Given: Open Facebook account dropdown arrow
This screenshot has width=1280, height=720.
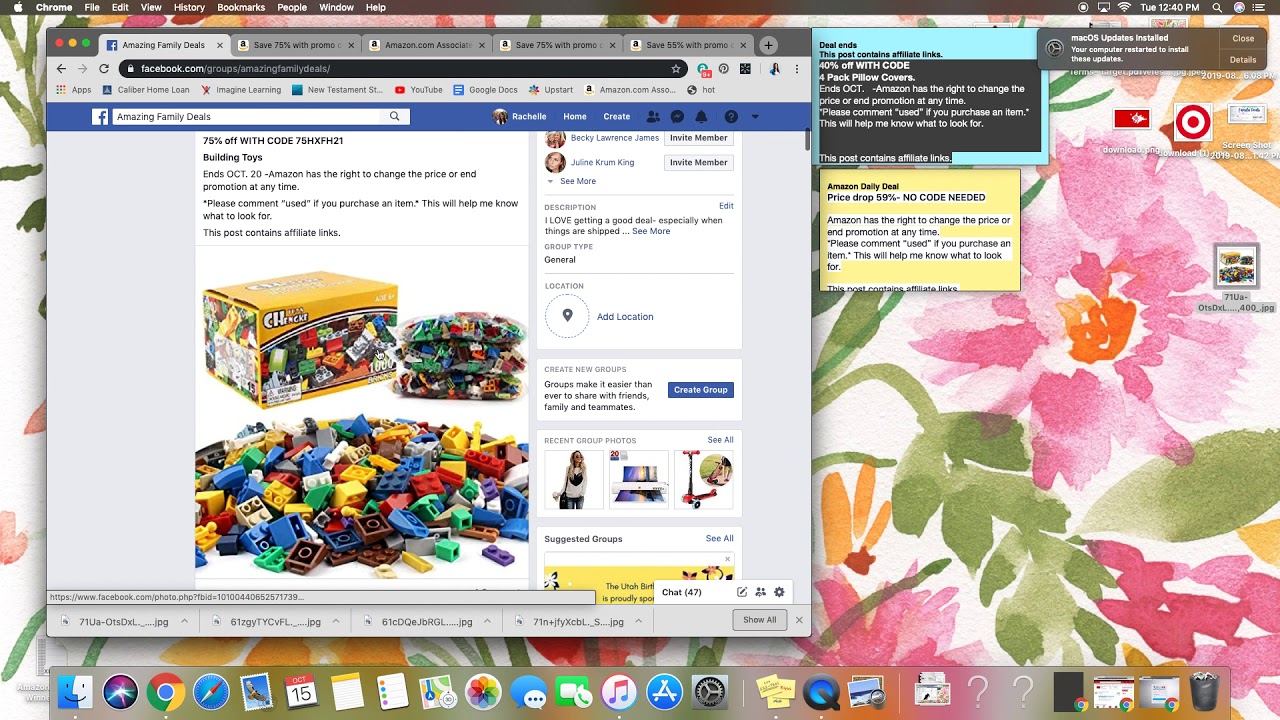Looking at the screenshot, I should [755, 117].
